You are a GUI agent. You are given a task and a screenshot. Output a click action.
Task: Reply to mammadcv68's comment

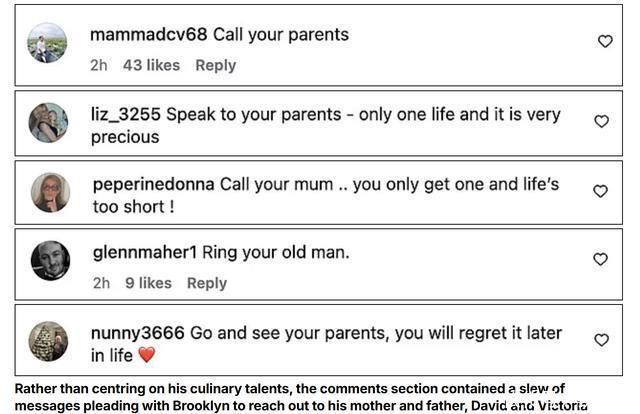215,65
